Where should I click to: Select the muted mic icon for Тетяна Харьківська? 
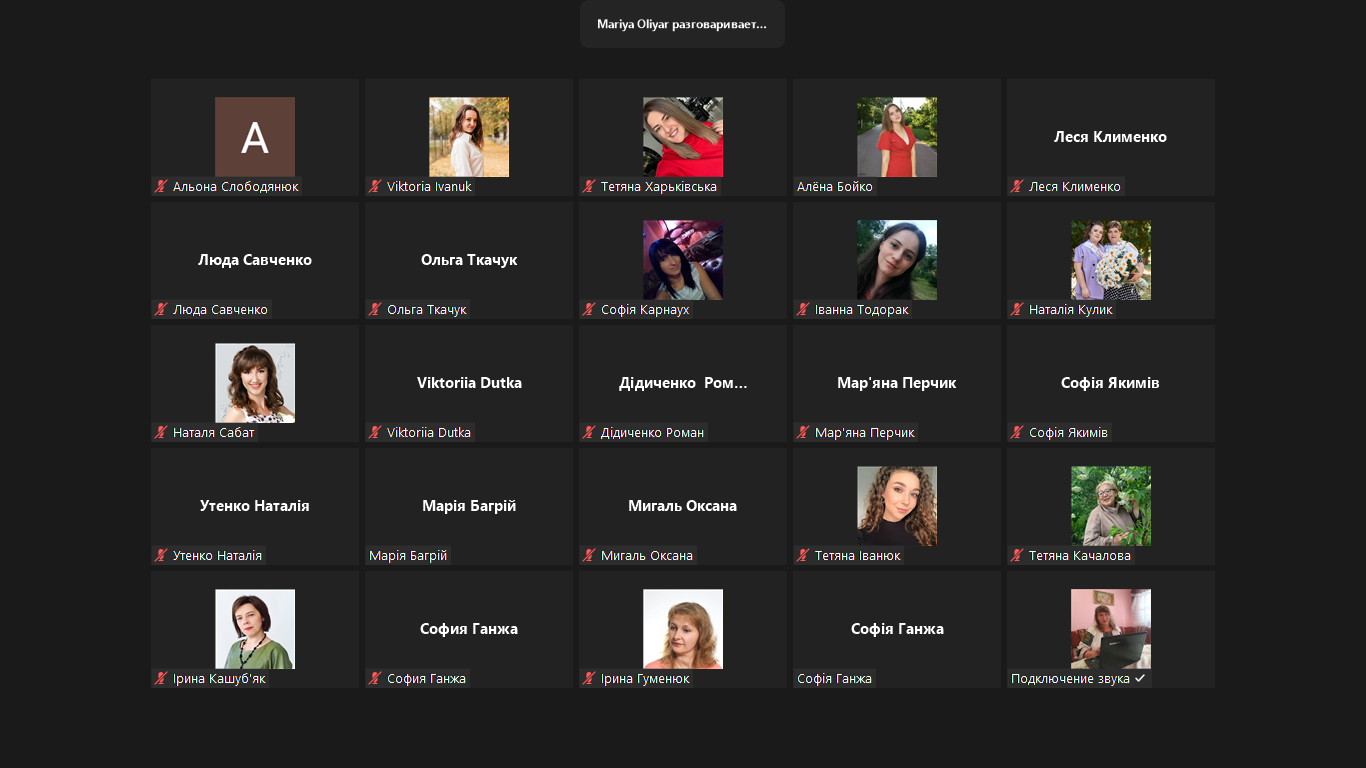(x=589, y=187)
